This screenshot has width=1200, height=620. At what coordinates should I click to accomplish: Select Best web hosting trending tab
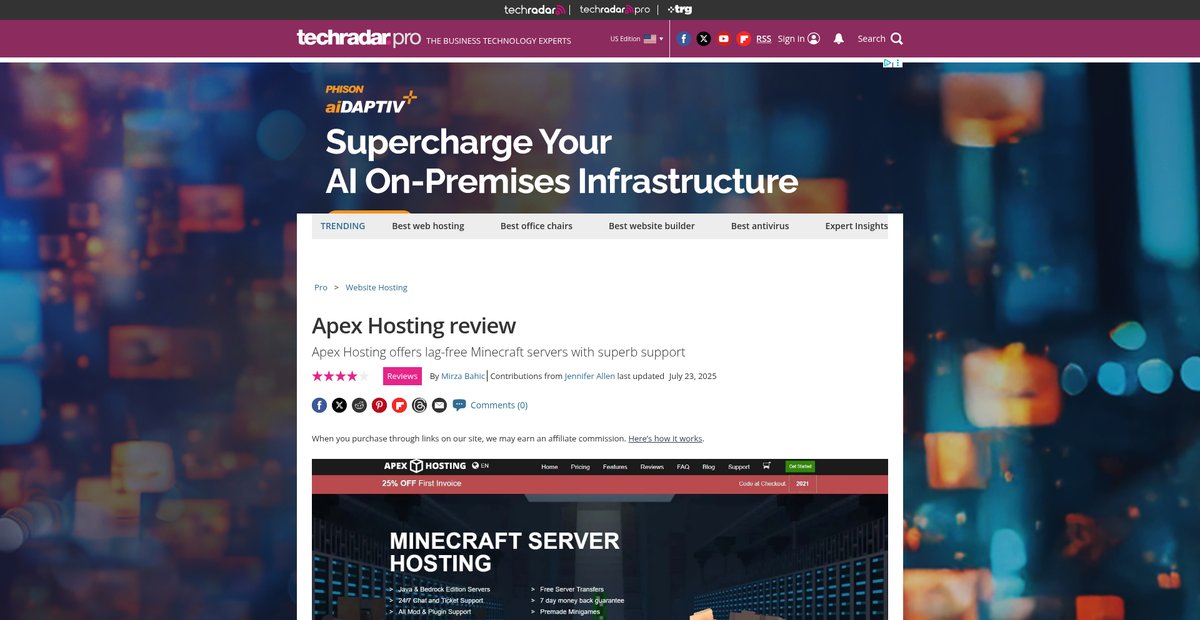428,226
